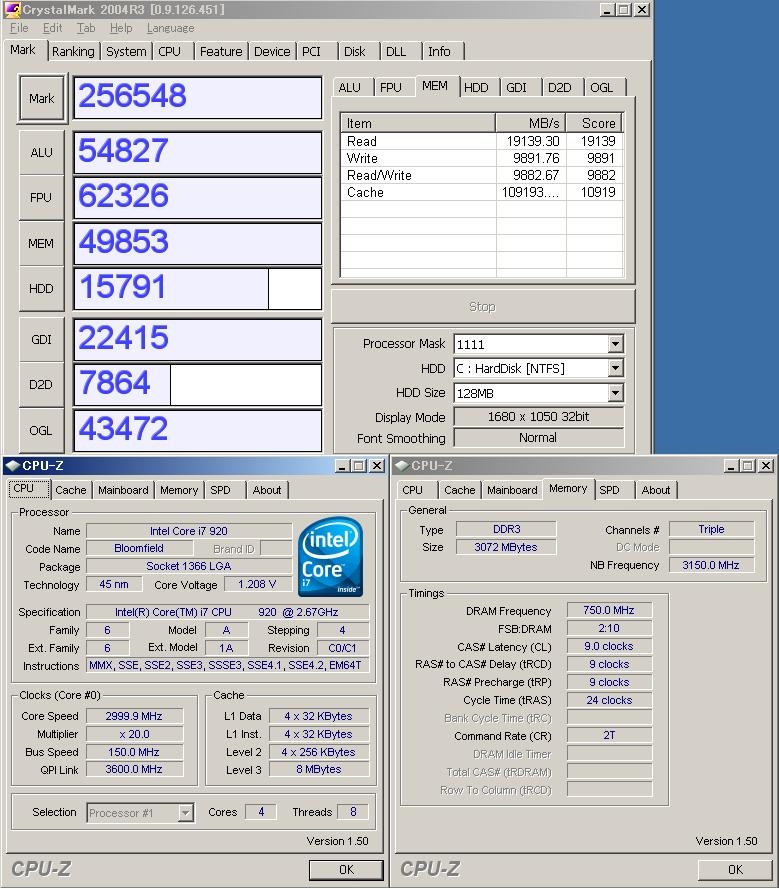Open the HDD Size dropdown
This screenshot has width=779, height=889.
point(614,394)
